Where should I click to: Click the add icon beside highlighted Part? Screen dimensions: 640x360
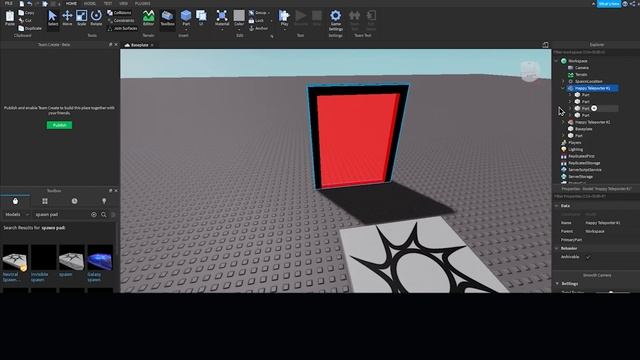pyautogui.click(x=594, y=108)
